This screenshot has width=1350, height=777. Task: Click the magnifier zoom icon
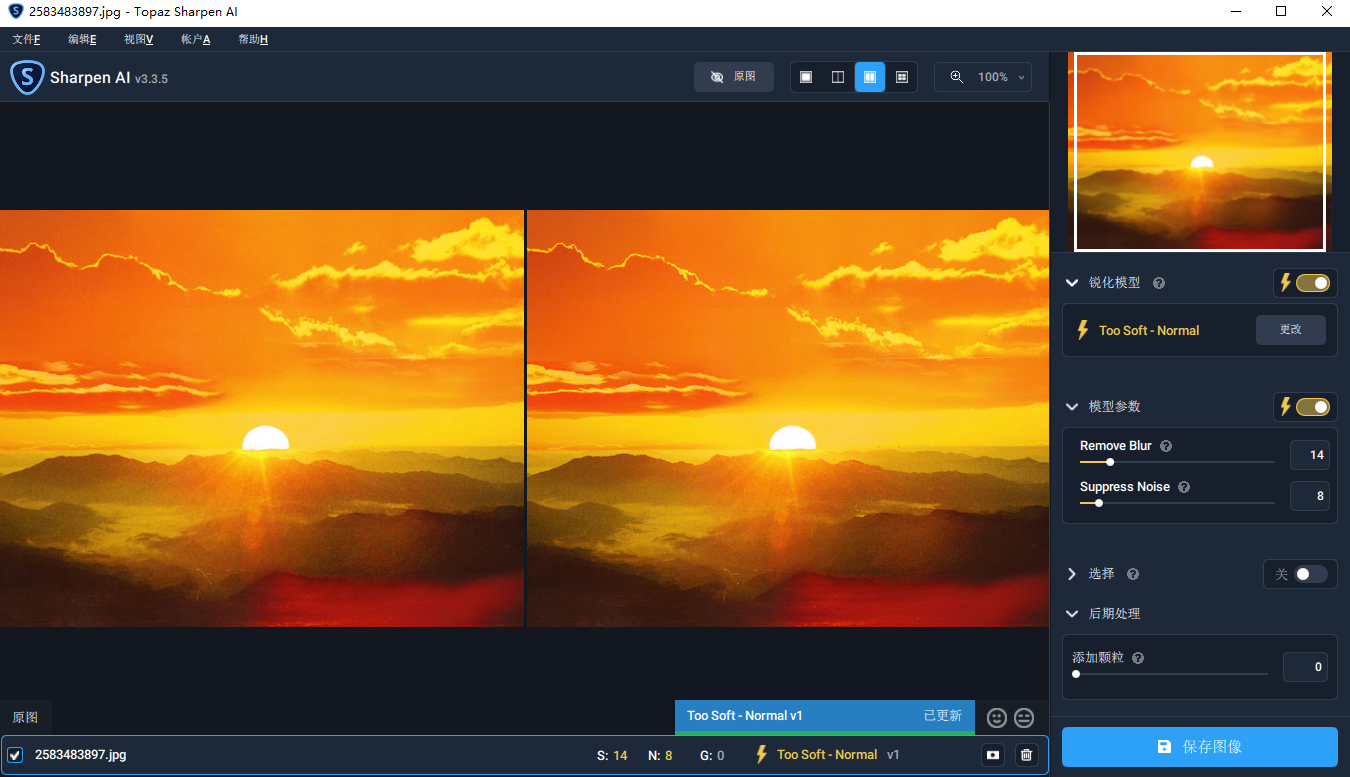pyautogui.click(x=957, y=77)
